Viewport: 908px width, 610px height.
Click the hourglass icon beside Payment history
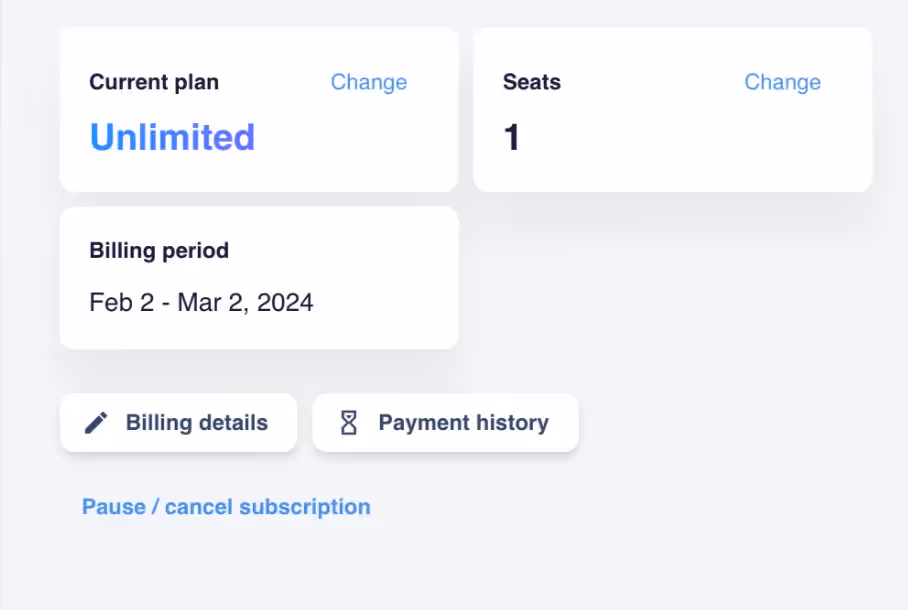point(349,423)
